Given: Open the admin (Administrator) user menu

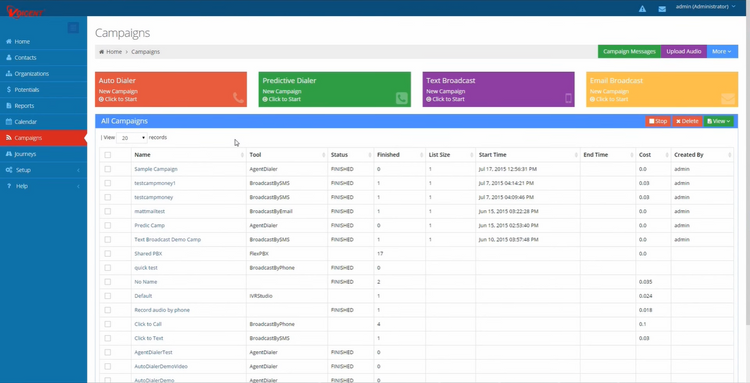Looking at the screenshot, I should 706,7.
